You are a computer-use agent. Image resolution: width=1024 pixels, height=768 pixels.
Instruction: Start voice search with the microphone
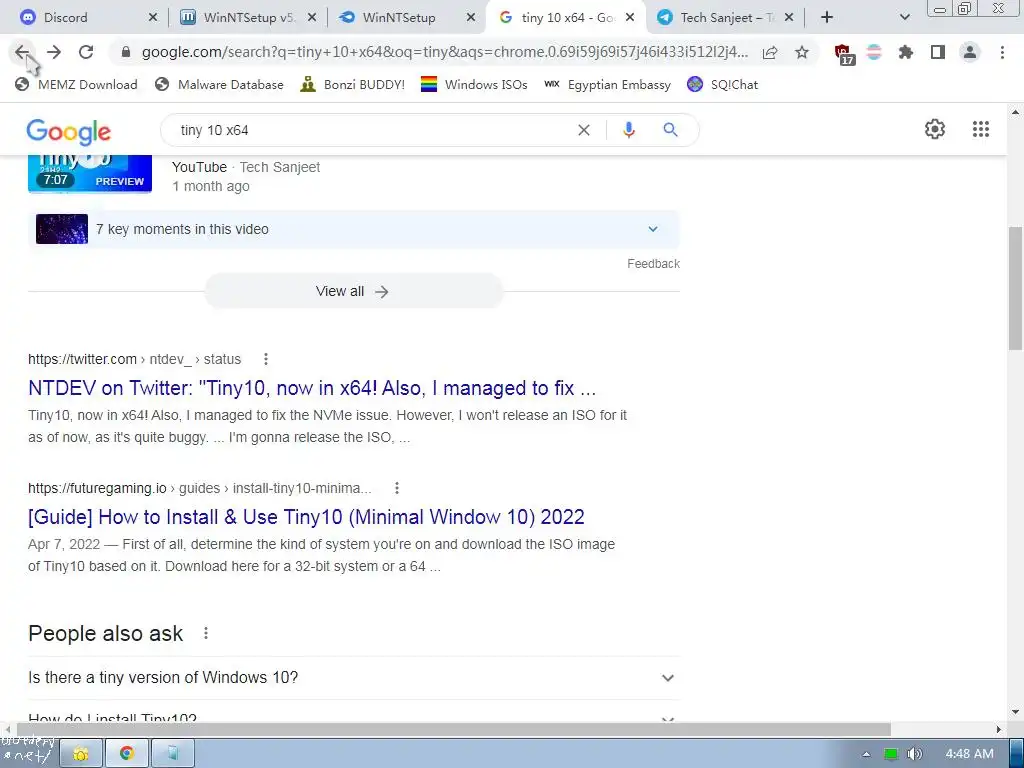click(629, 130)
